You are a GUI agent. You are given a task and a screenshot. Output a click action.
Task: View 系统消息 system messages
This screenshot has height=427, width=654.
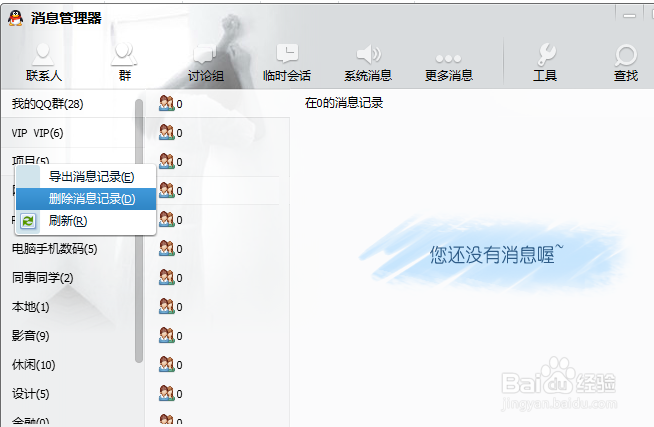(368, 63)
